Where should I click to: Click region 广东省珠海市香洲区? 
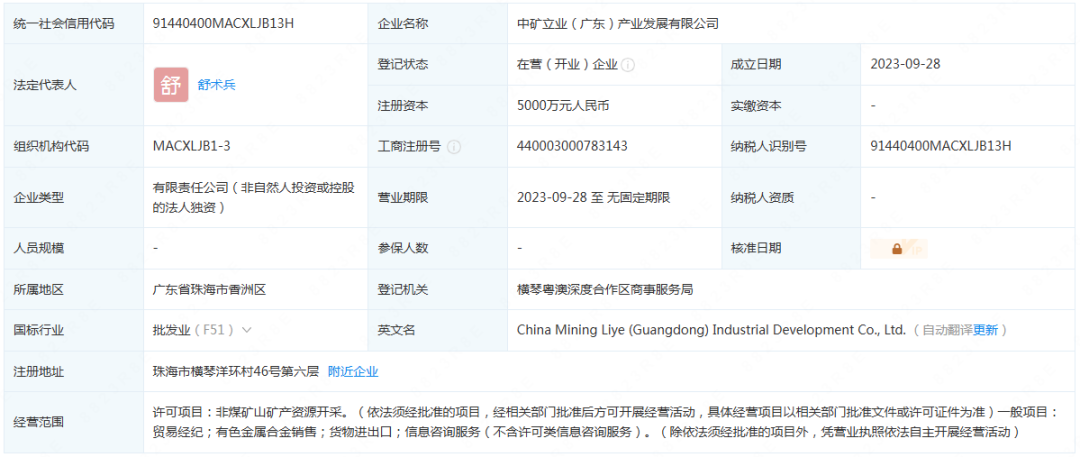pos(209,290)
